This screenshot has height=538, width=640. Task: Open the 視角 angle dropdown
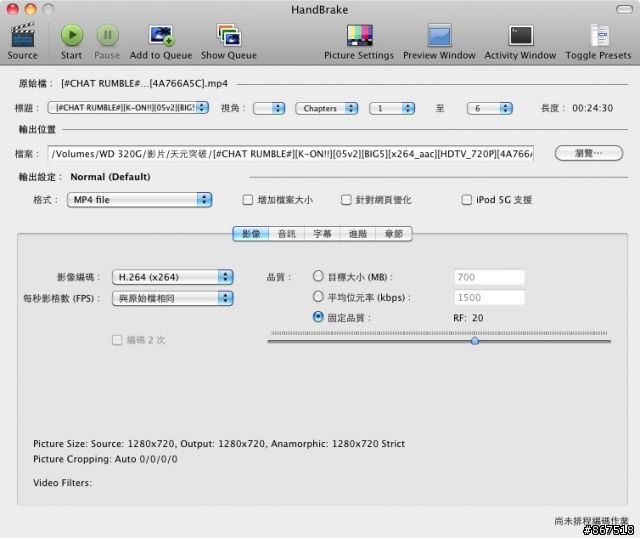coord(269,108)
